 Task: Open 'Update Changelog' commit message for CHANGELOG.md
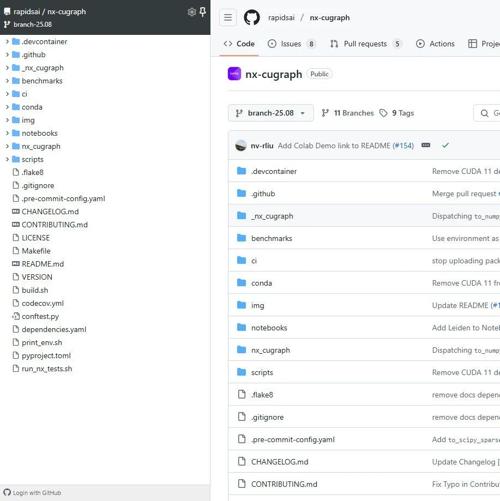point(466,462)
